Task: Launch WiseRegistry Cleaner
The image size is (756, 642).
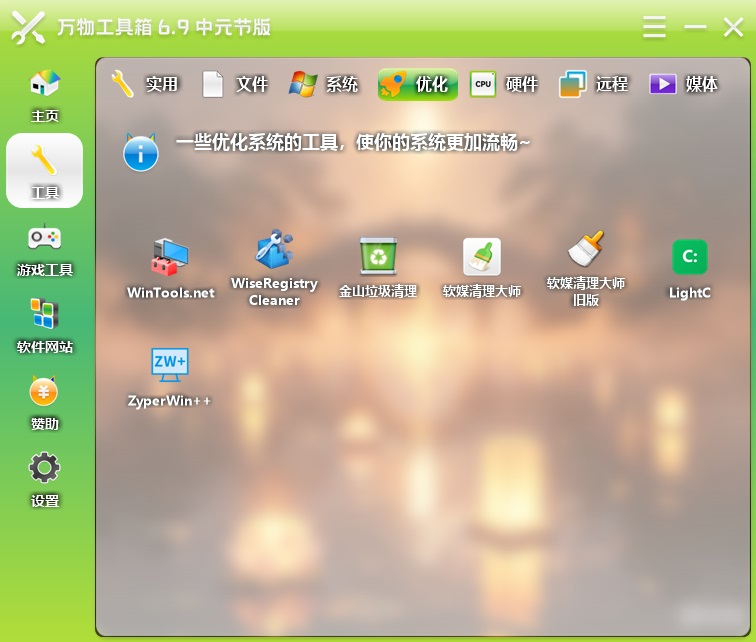Action: click(x=274, y=268)
